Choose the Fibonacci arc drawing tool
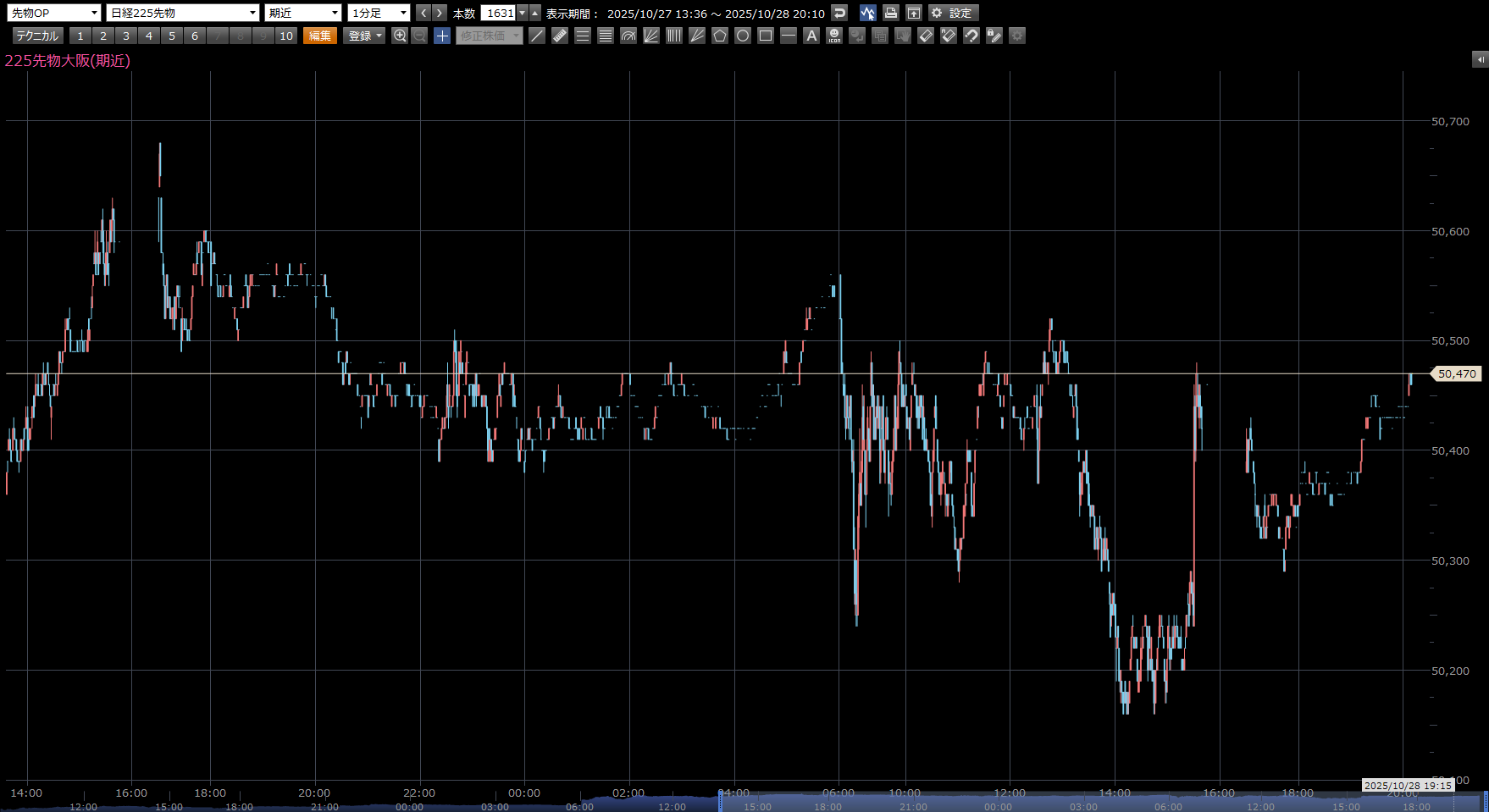This screenshot has height=812, width=1489. tap(628, 36)
